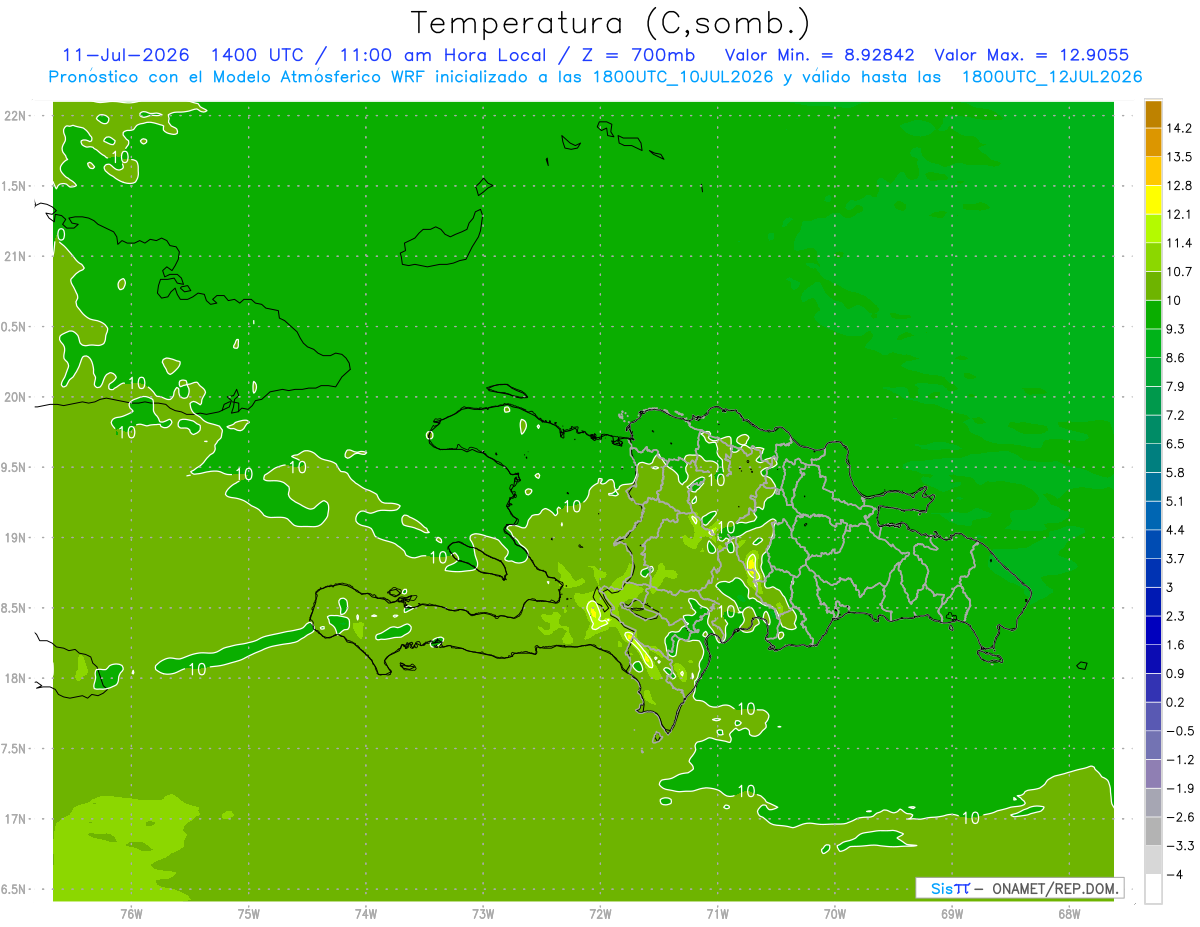
Task: Click the '1400 UTC' time text
Action: click(x=256, y=55)
